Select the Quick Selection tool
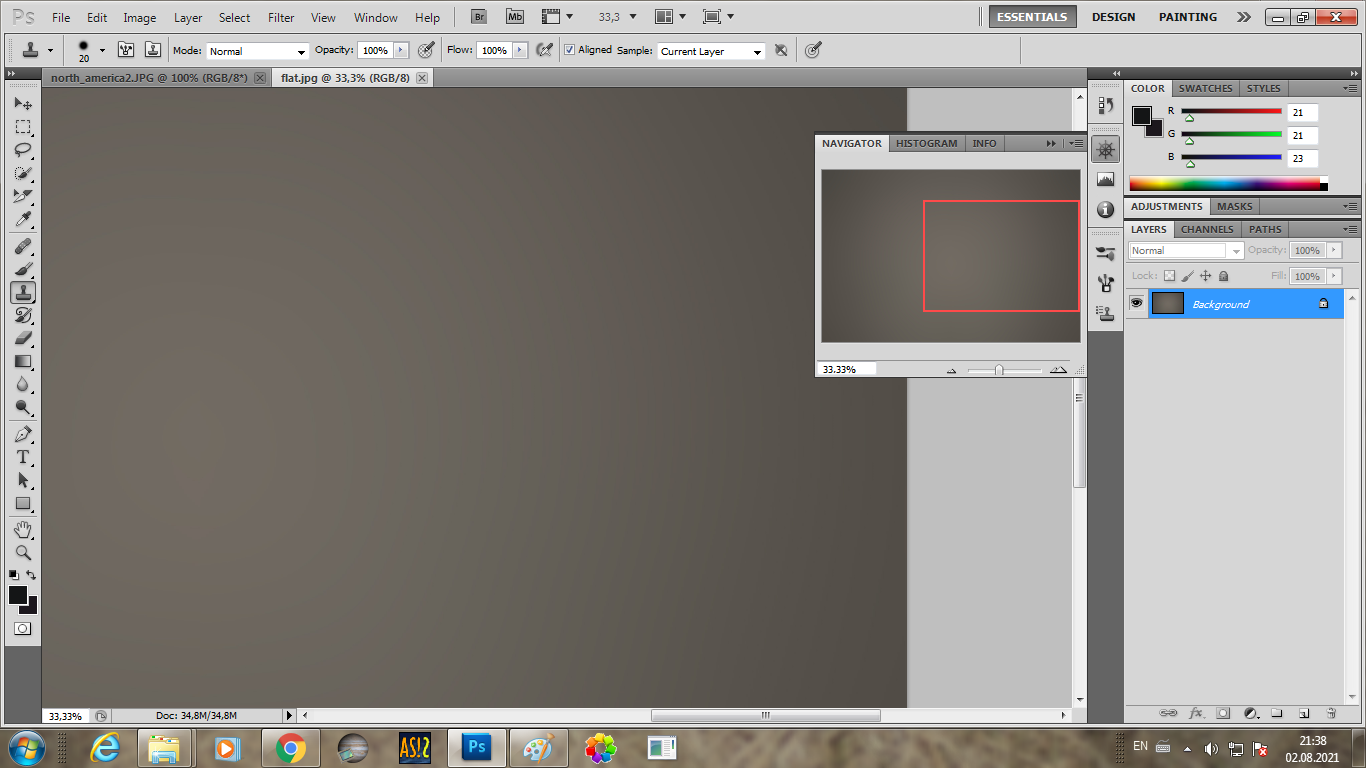Viewport: 1366px width, 768px height. (x=23, y=173)
